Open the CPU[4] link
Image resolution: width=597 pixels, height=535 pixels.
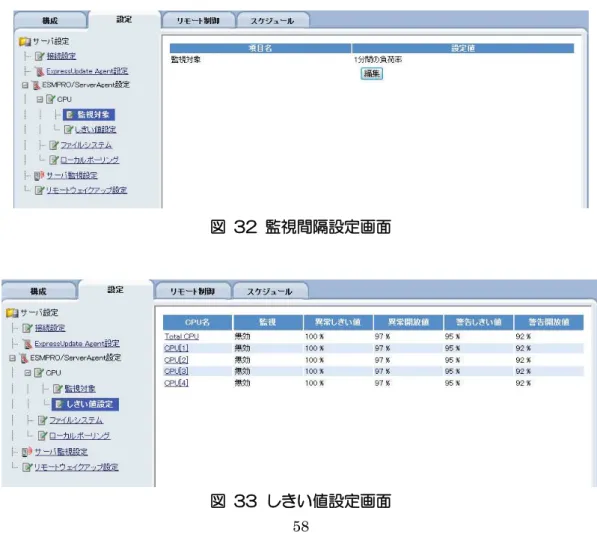176,383
